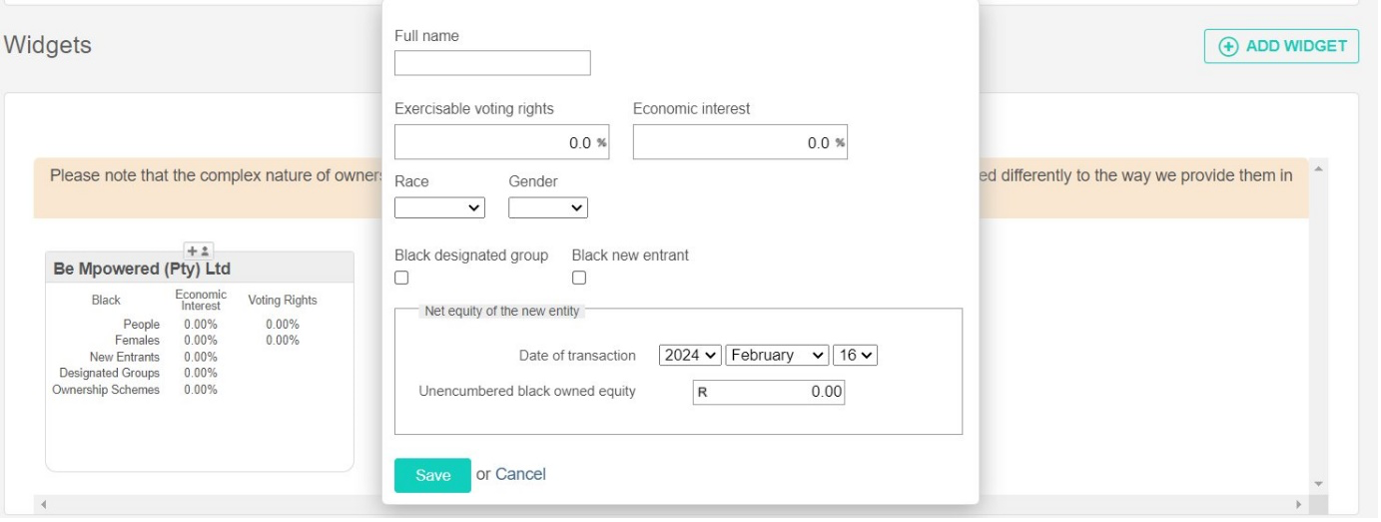Click the Net equity of the new entity legend

(502, 311)
